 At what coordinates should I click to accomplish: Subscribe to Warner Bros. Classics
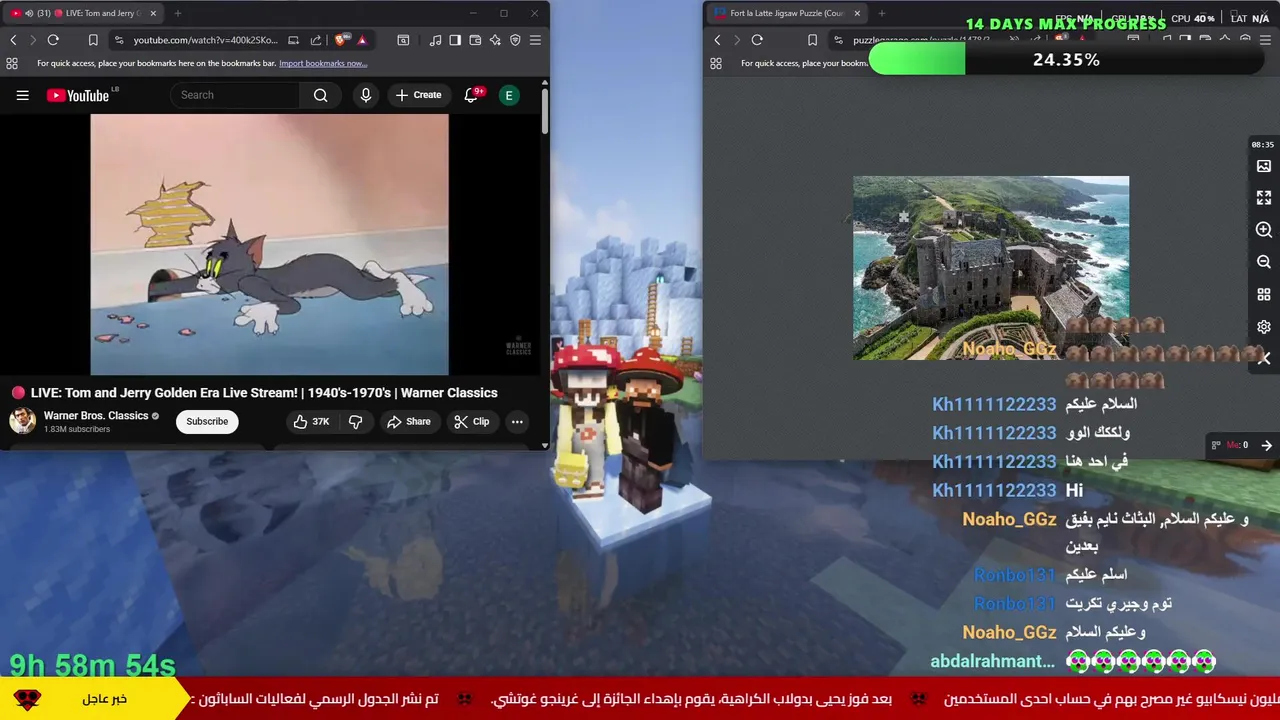point(207,421)
